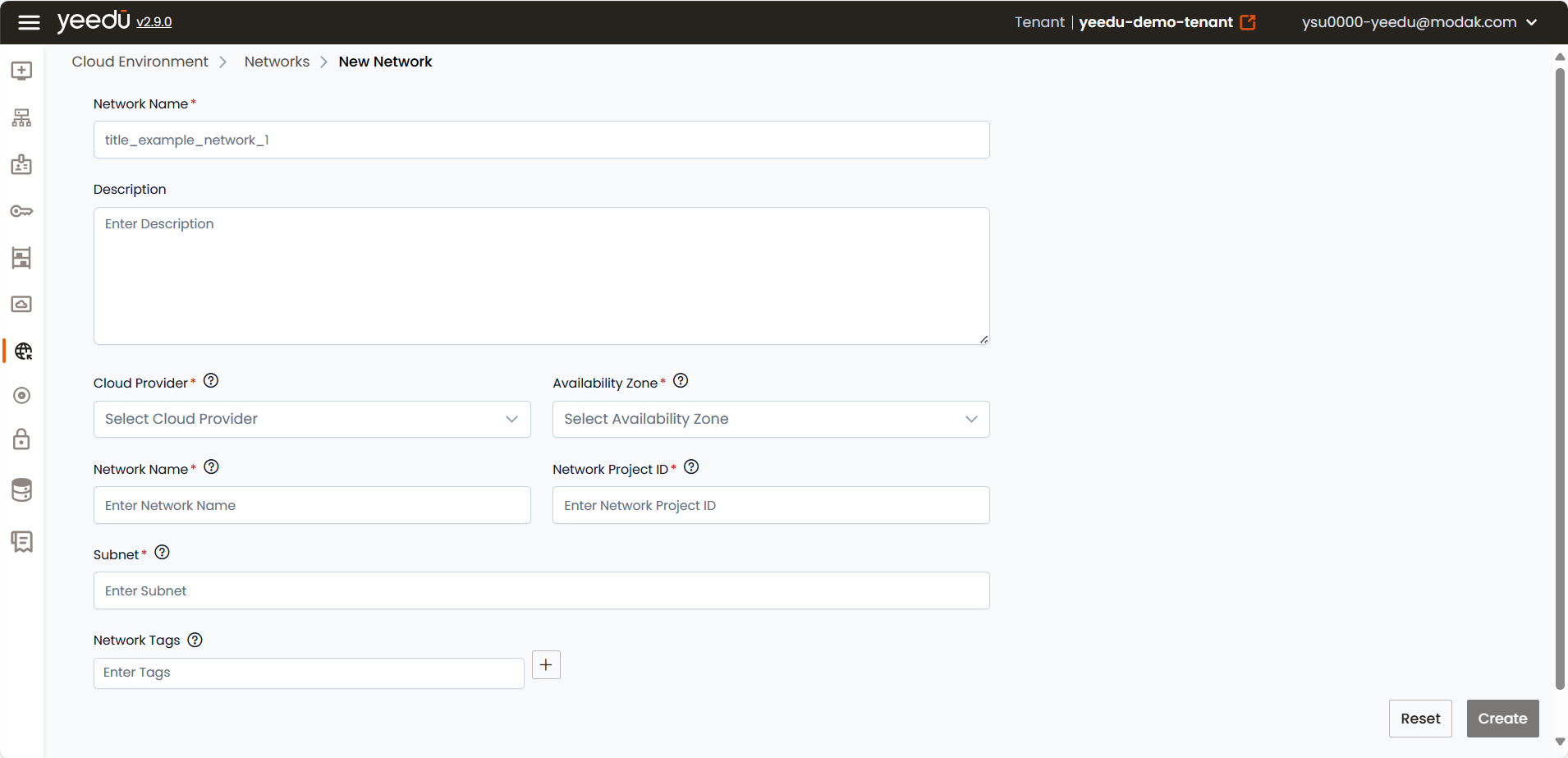Open the ID badge sidebar icon

point(21,164)
